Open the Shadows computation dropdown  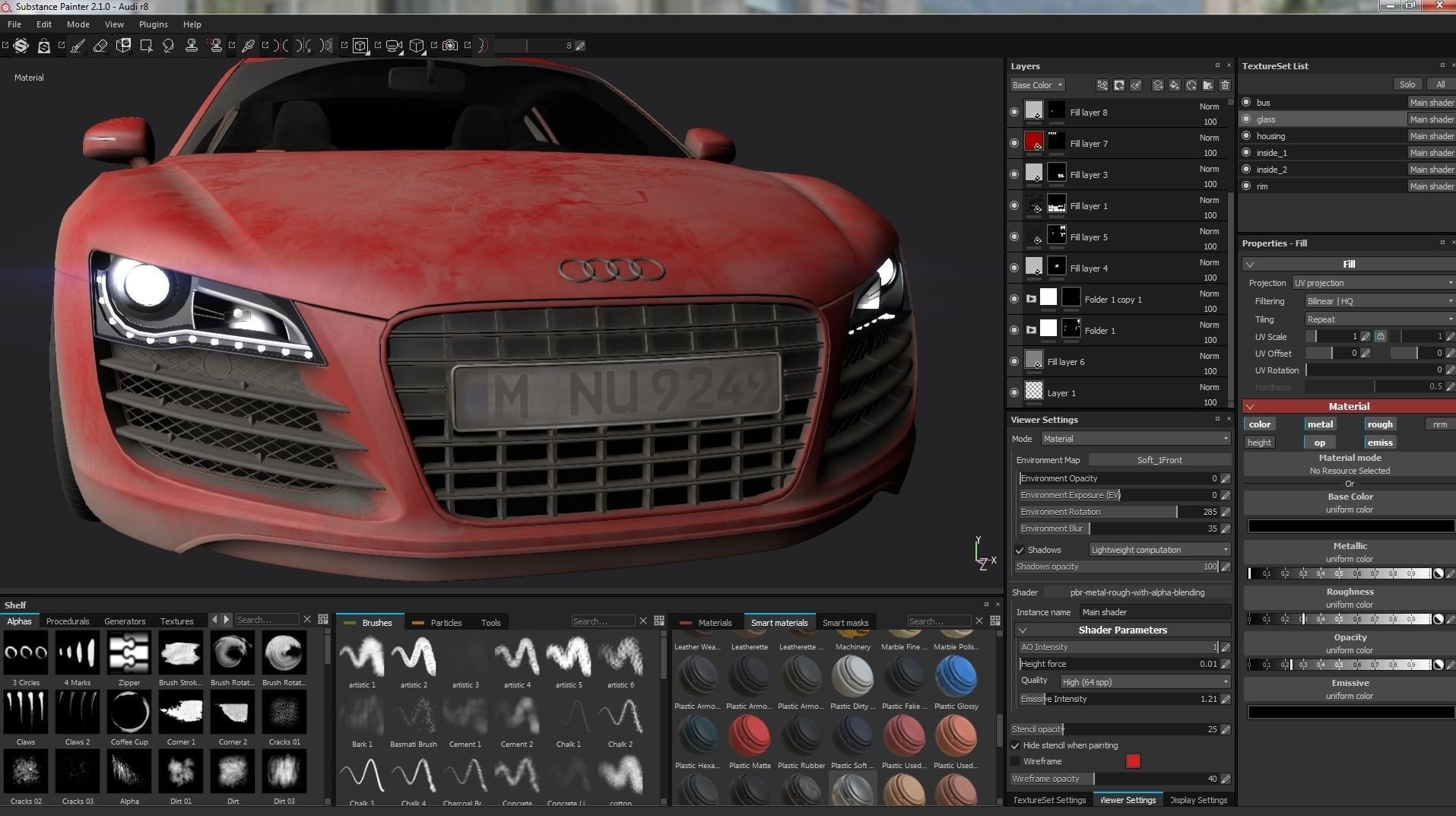[x=1159, y=550]
